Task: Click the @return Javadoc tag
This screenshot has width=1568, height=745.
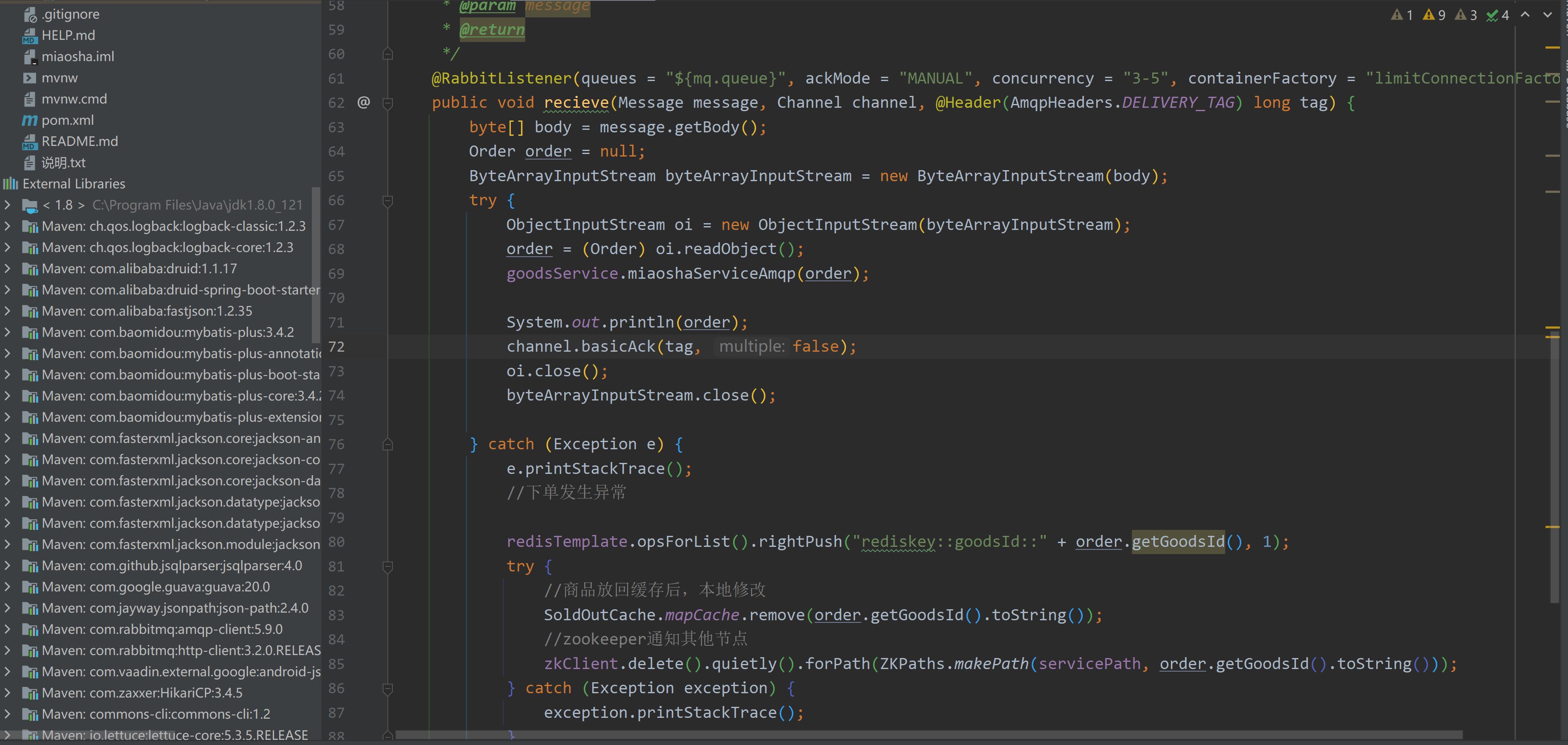Action: coord(492,29)
